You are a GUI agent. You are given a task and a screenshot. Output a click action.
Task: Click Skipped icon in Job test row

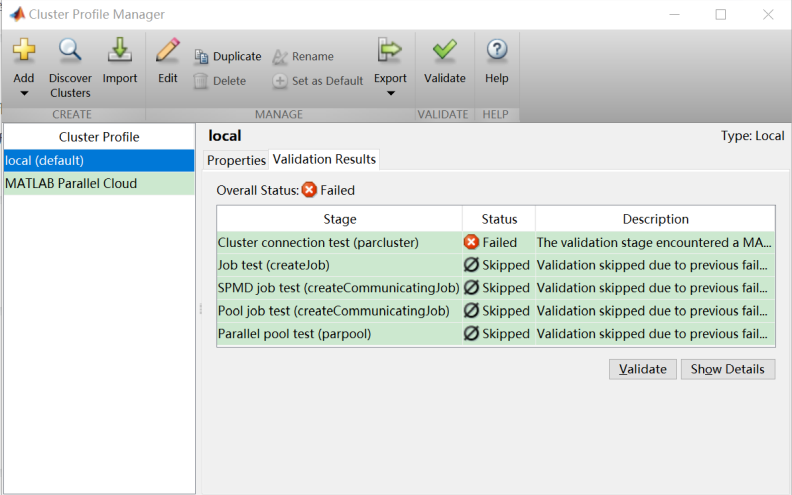471,265
